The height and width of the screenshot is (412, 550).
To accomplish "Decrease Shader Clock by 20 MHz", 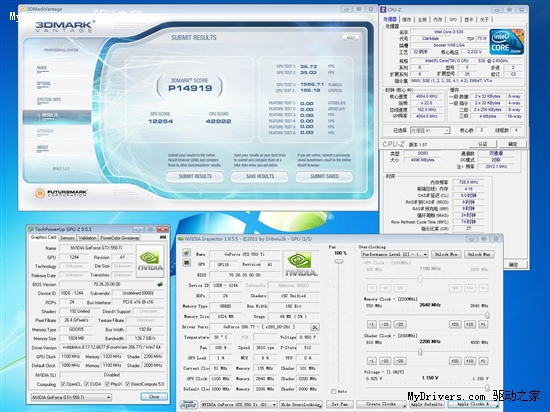I will [x=400, y=361].
